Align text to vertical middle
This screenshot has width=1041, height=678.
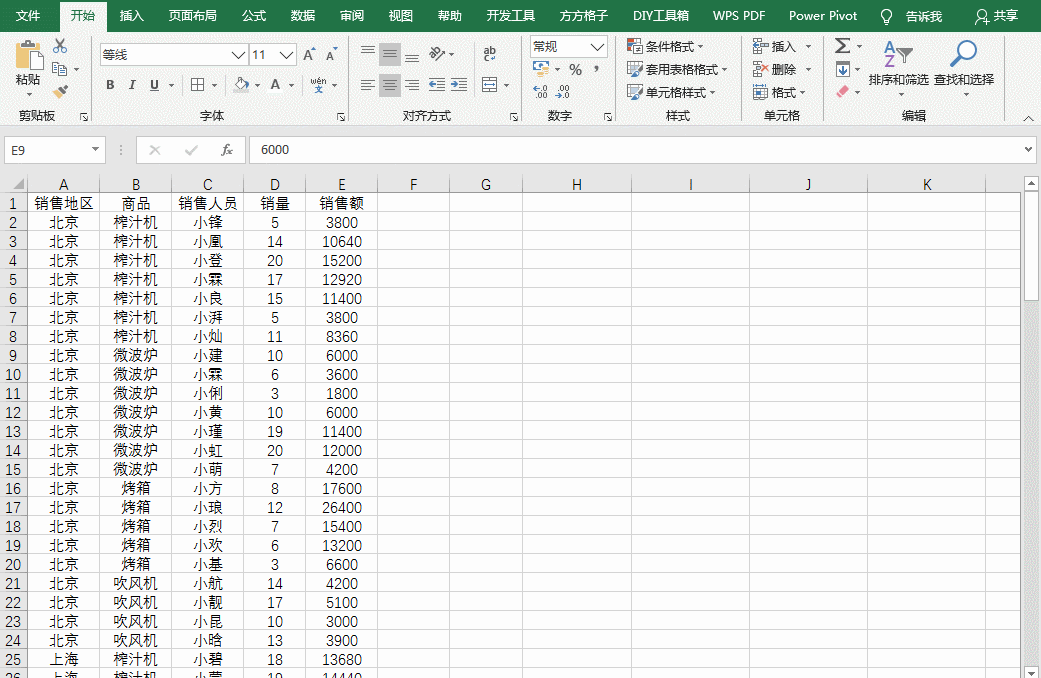coord(390,54)
